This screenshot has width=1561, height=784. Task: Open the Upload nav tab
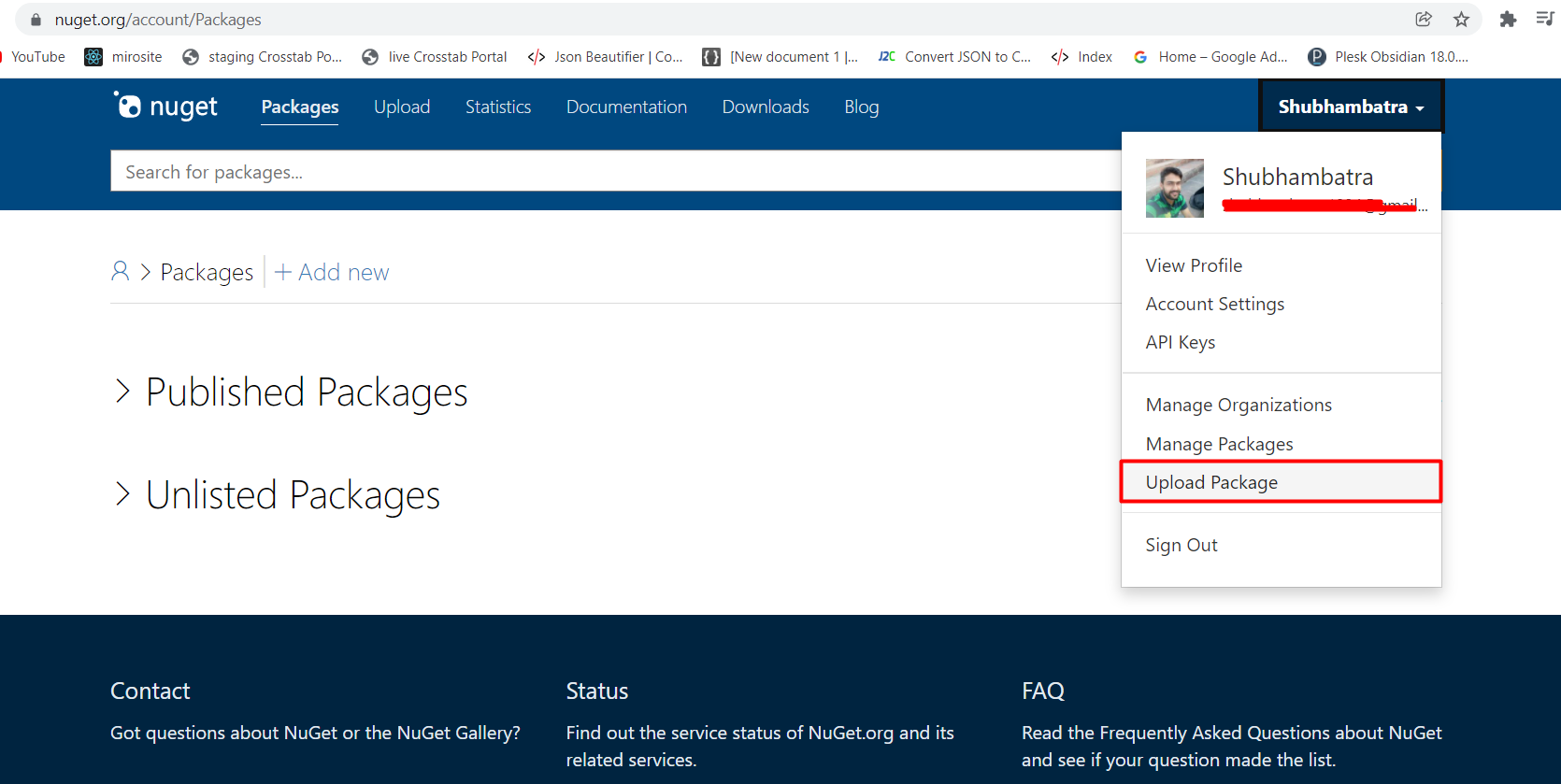point(402,107)
